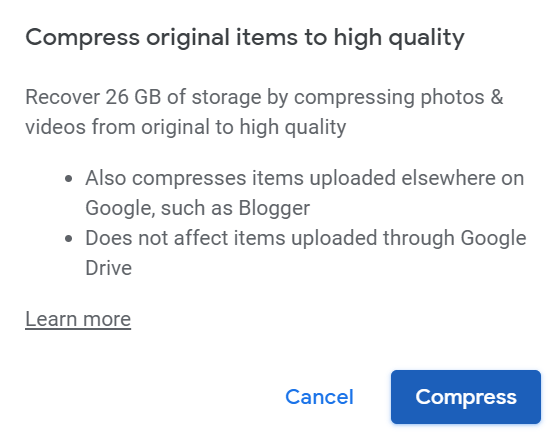Click 'high quality' at the end of the title
555x439 pixels.
[x=399, y=38]
